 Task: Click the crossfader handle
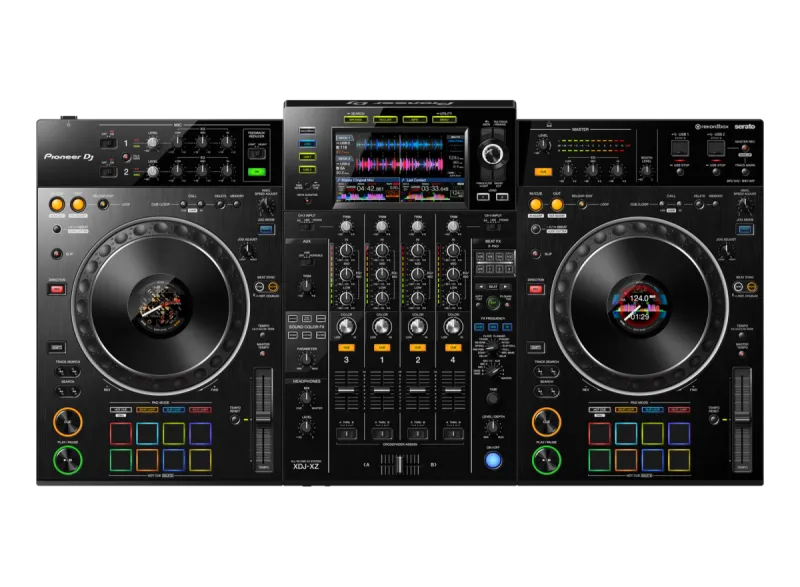(x=399, y=464)
